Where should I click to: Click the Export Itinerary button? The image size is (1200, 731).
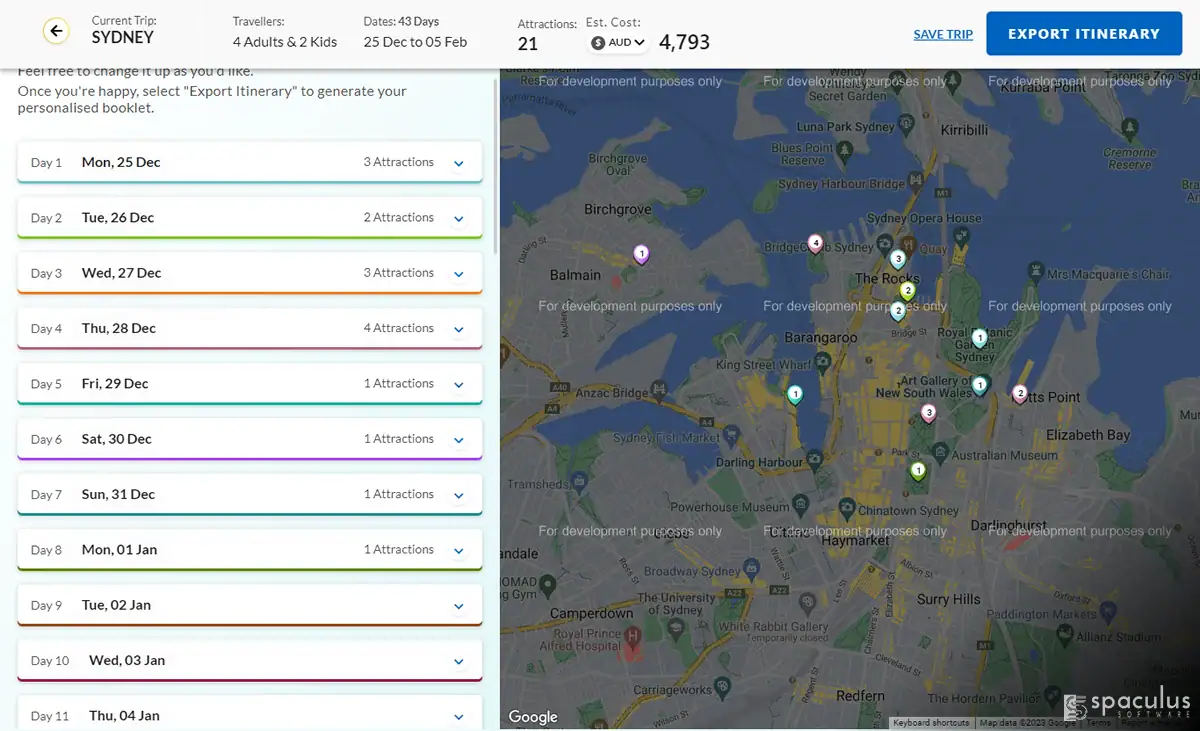click(x=1084, y=34)
